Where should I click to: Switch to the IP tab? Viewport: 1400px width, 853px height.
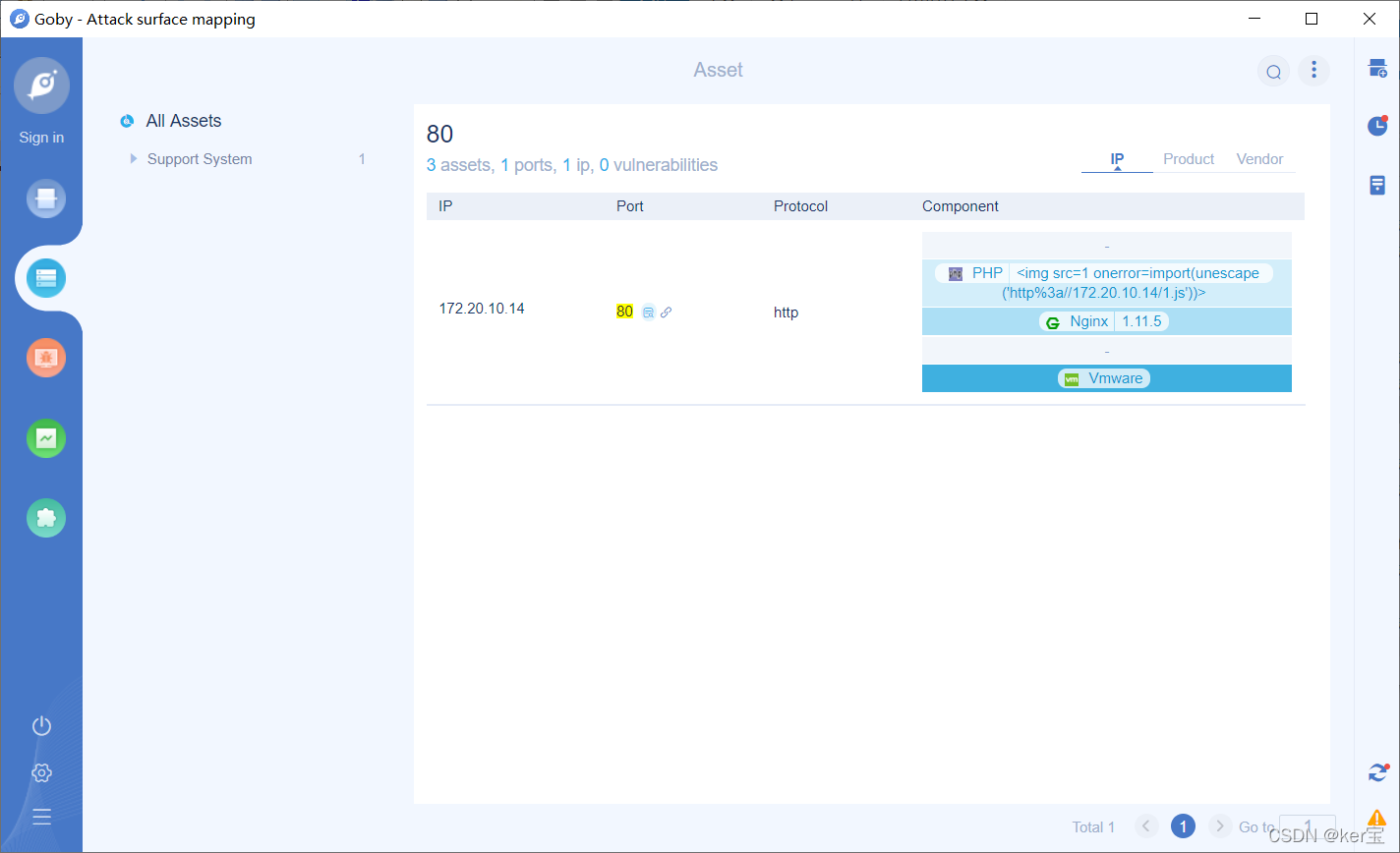(x=1117, y=159)
